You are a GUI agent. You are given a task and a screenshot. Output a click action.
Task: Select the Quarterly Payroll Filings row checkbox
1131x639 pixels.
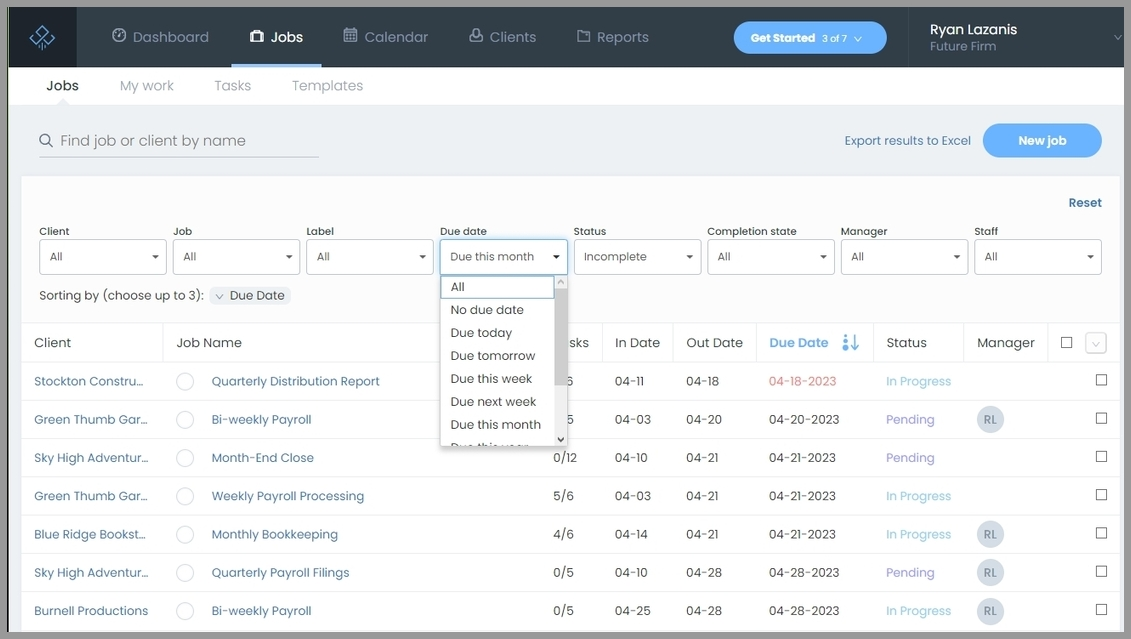click(x=1101, y=571)
